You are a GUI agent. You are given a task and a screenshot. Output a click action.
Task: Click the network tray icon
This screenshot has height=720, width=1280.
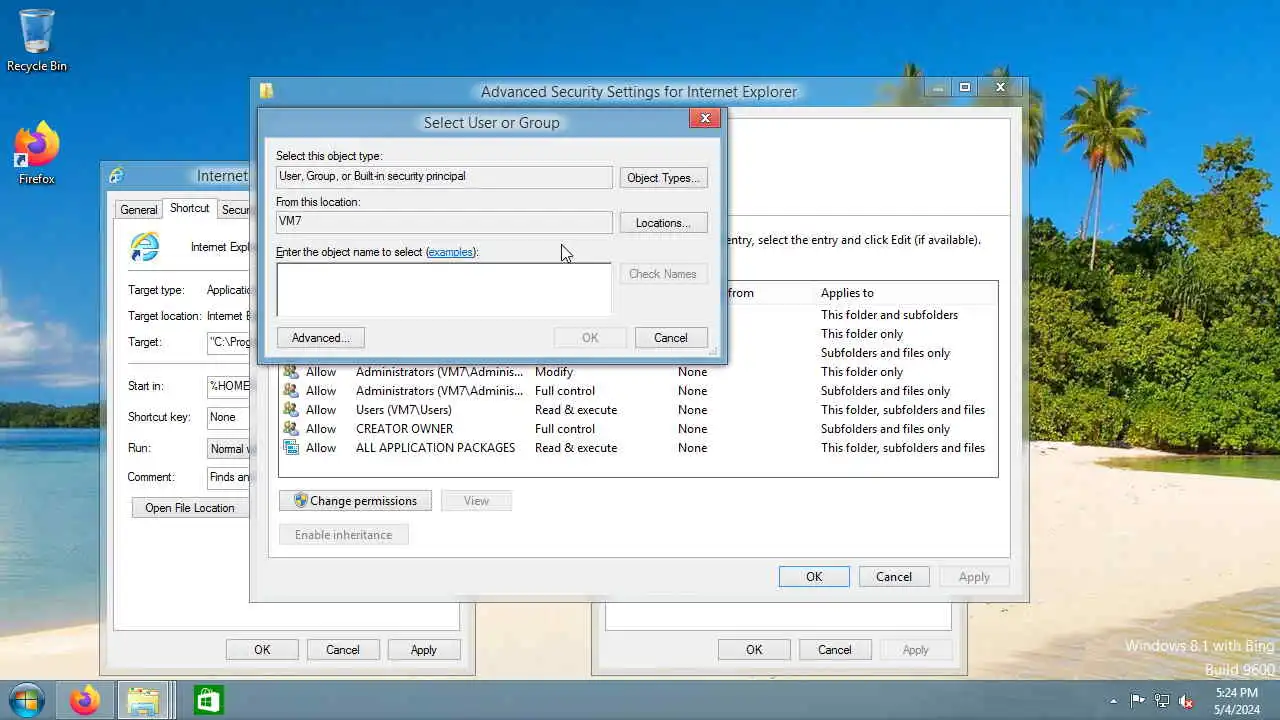(x=1162, y=701)
